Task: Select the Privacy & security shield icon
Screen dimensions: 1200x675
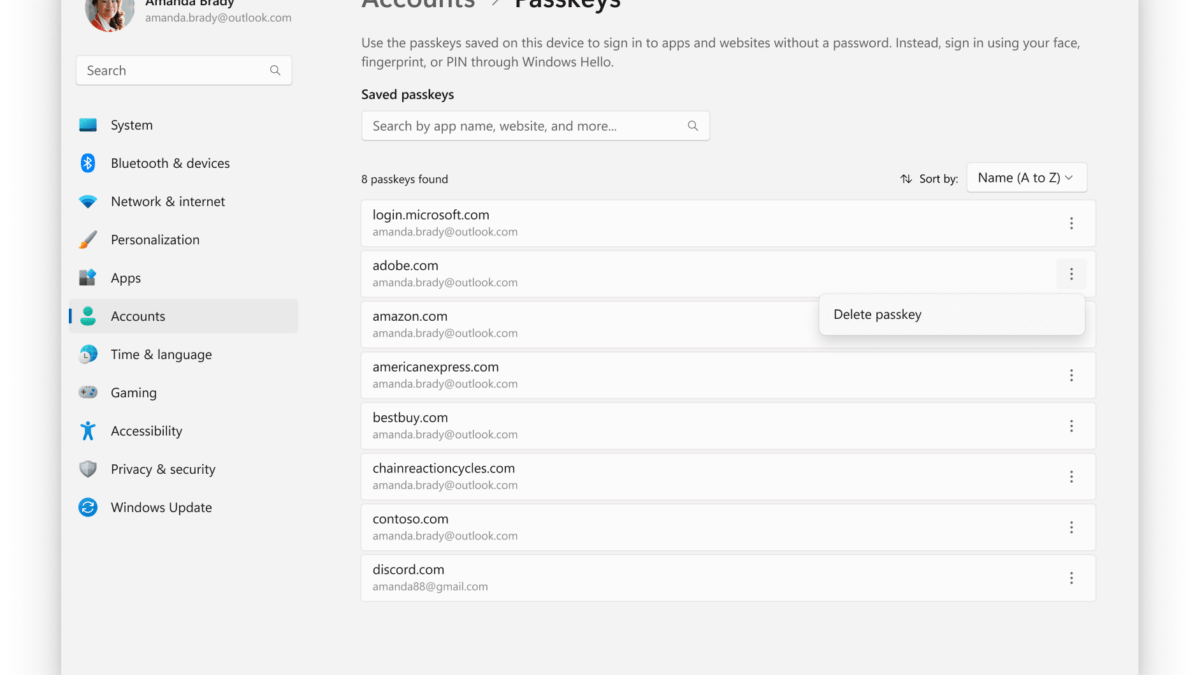Action: [x=88, y=469]
